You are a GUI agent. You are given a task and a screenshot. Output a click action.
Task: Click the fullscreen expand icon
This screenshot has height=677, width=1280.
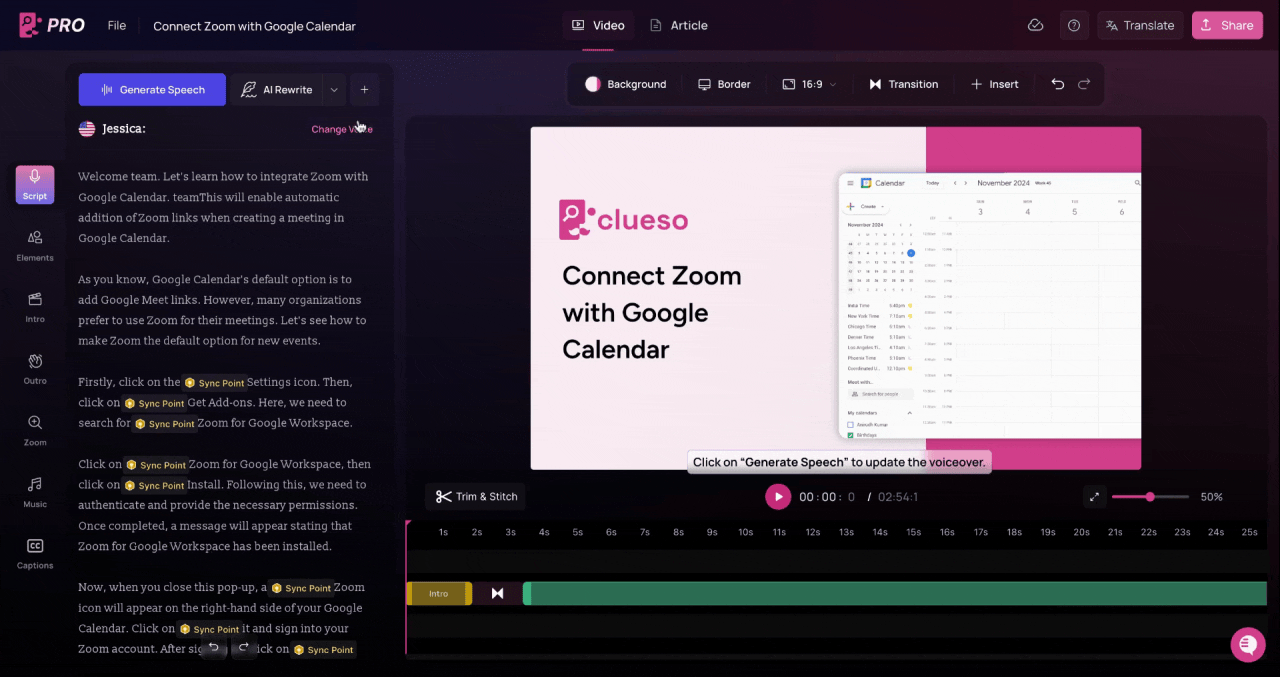[x=1094, y=497]
